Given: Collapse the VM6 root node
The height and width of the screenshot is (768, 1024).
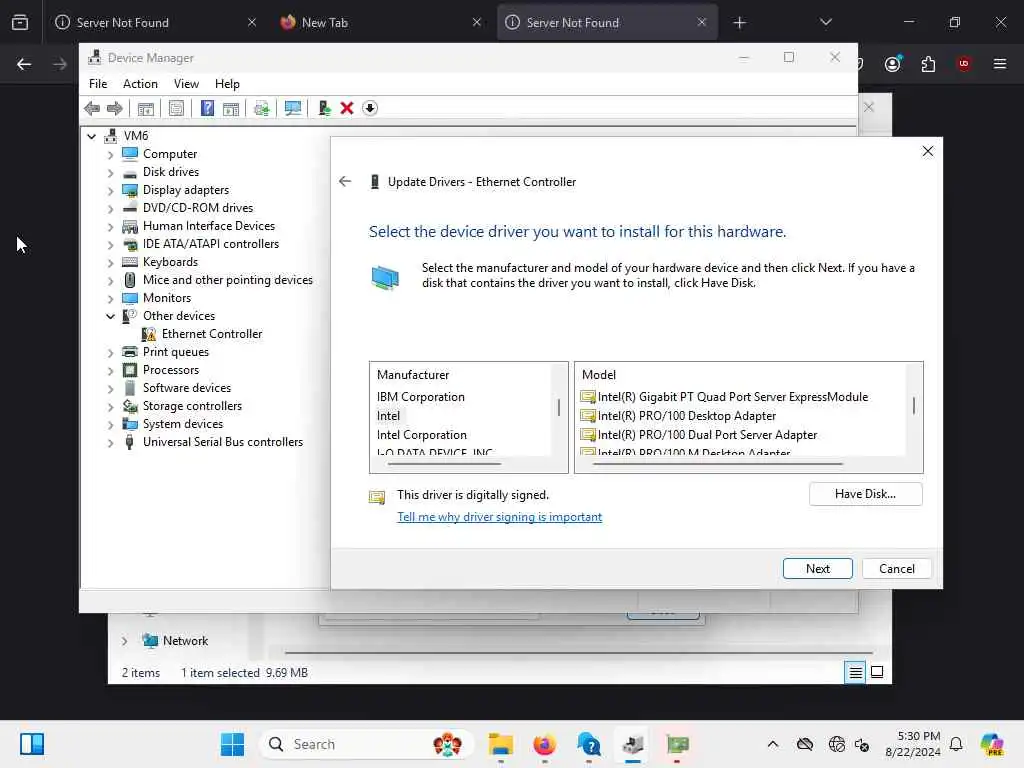Looking at the screenshot, I should pyautogui.click(x=91, y=136).
